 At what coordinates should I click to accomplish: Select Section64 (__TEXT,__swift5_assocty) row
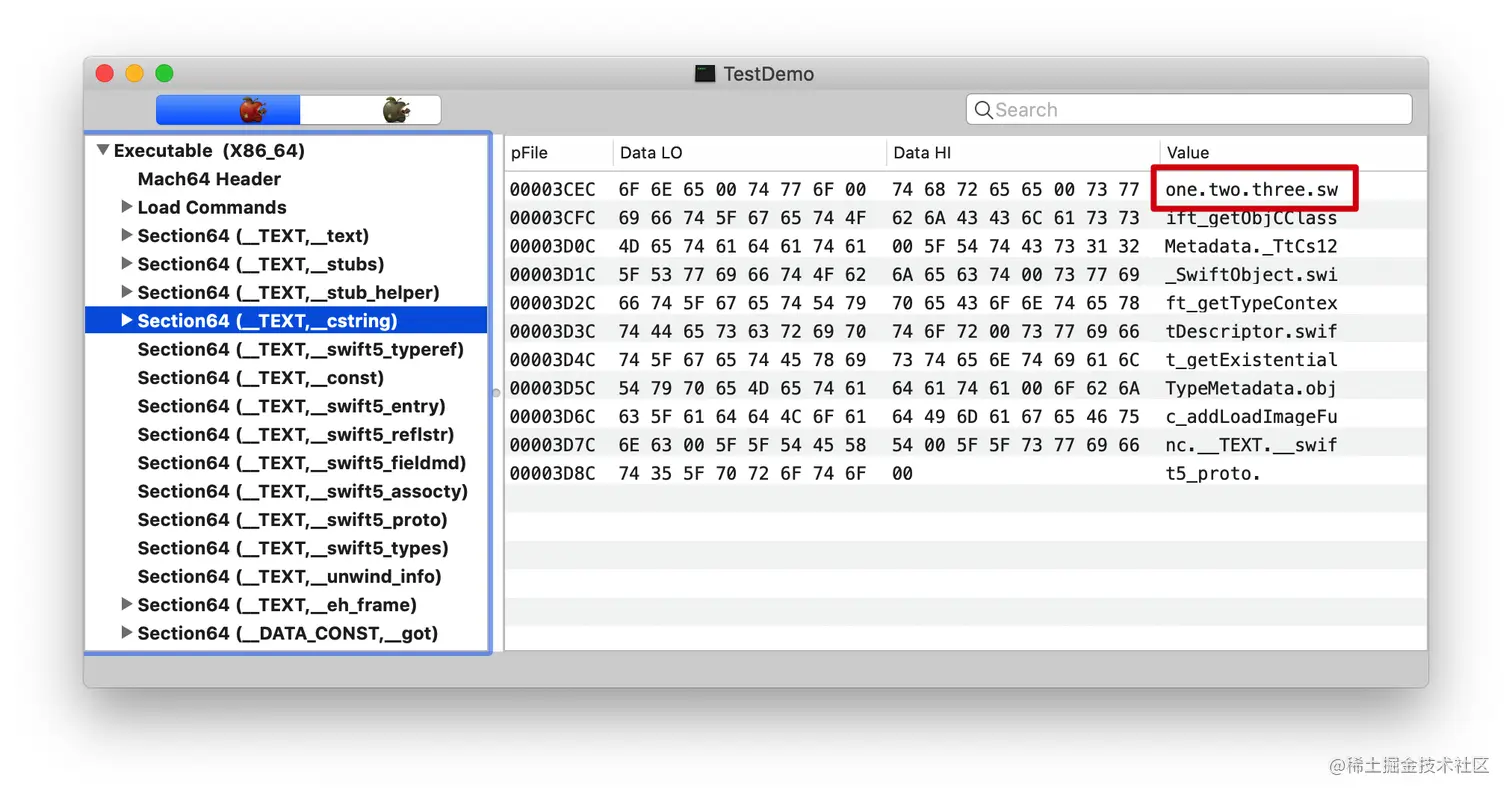tap(303, 491)
